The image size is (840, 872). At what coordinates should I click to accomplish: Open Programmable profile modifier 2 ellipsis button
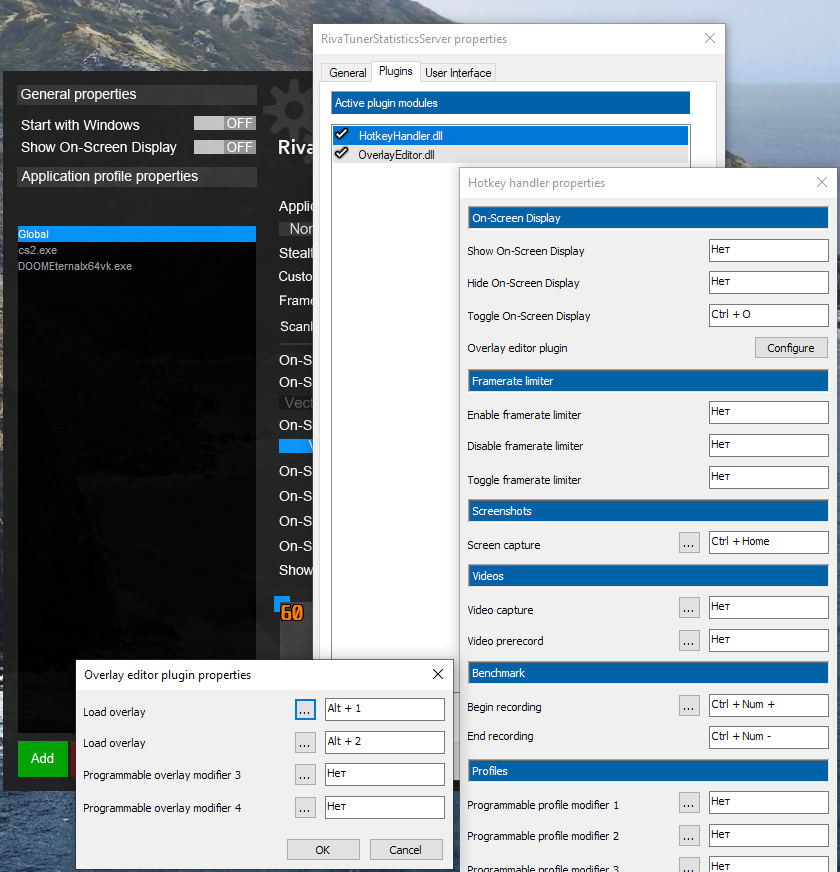coord(689,835)
